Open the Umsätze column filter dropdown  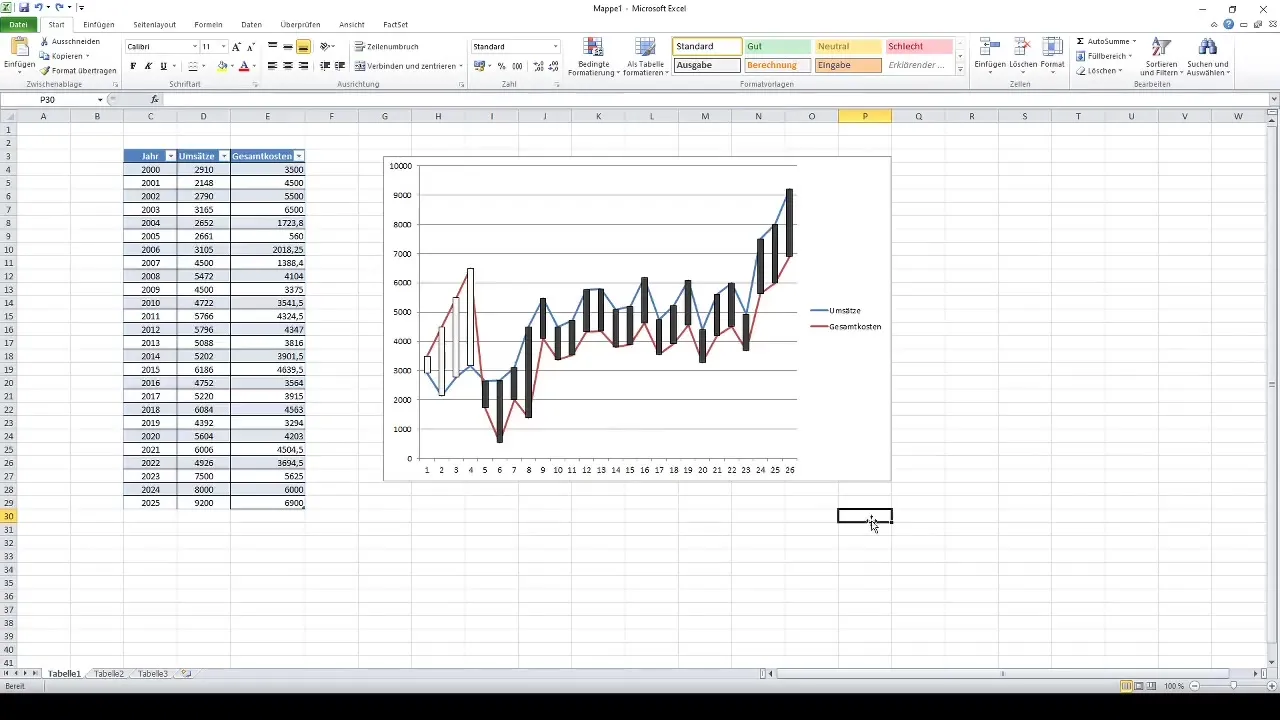(x=224, y=156)
